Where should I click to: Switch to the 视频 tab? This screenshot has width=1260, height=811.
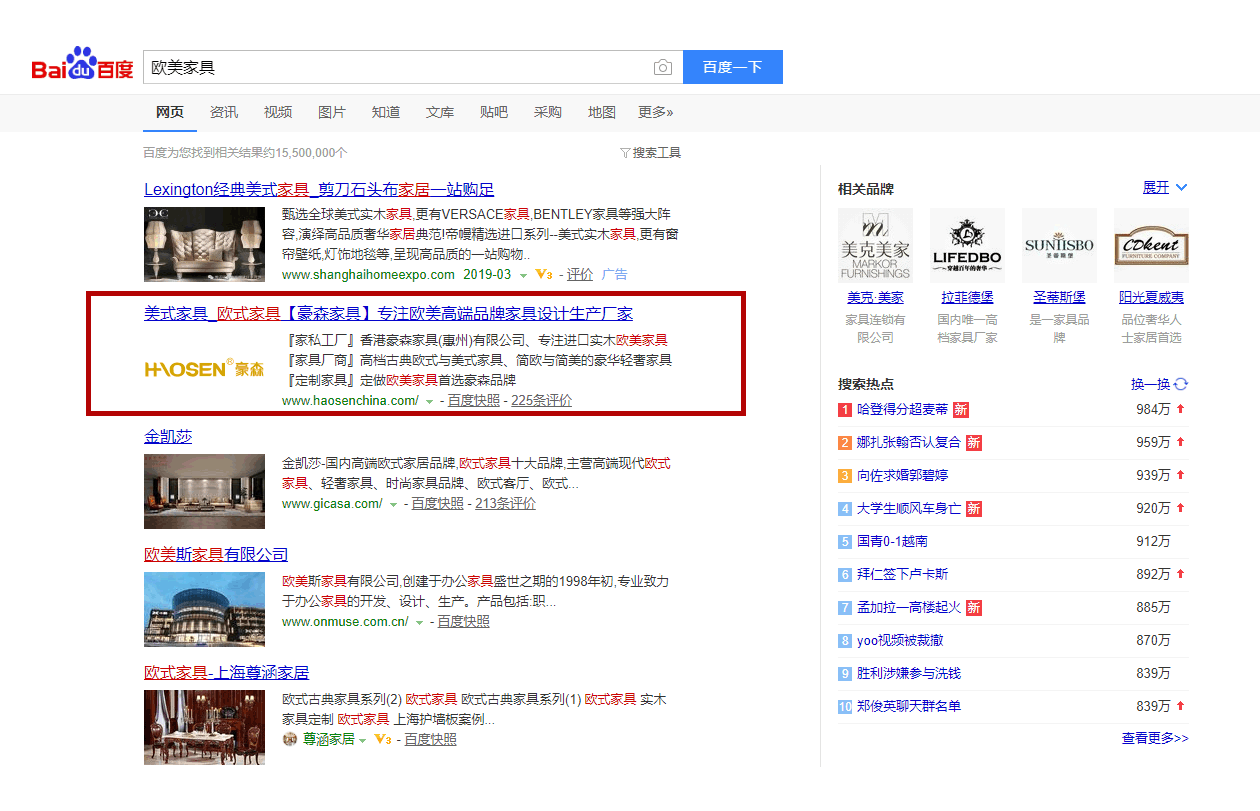[x=278, y=112]
